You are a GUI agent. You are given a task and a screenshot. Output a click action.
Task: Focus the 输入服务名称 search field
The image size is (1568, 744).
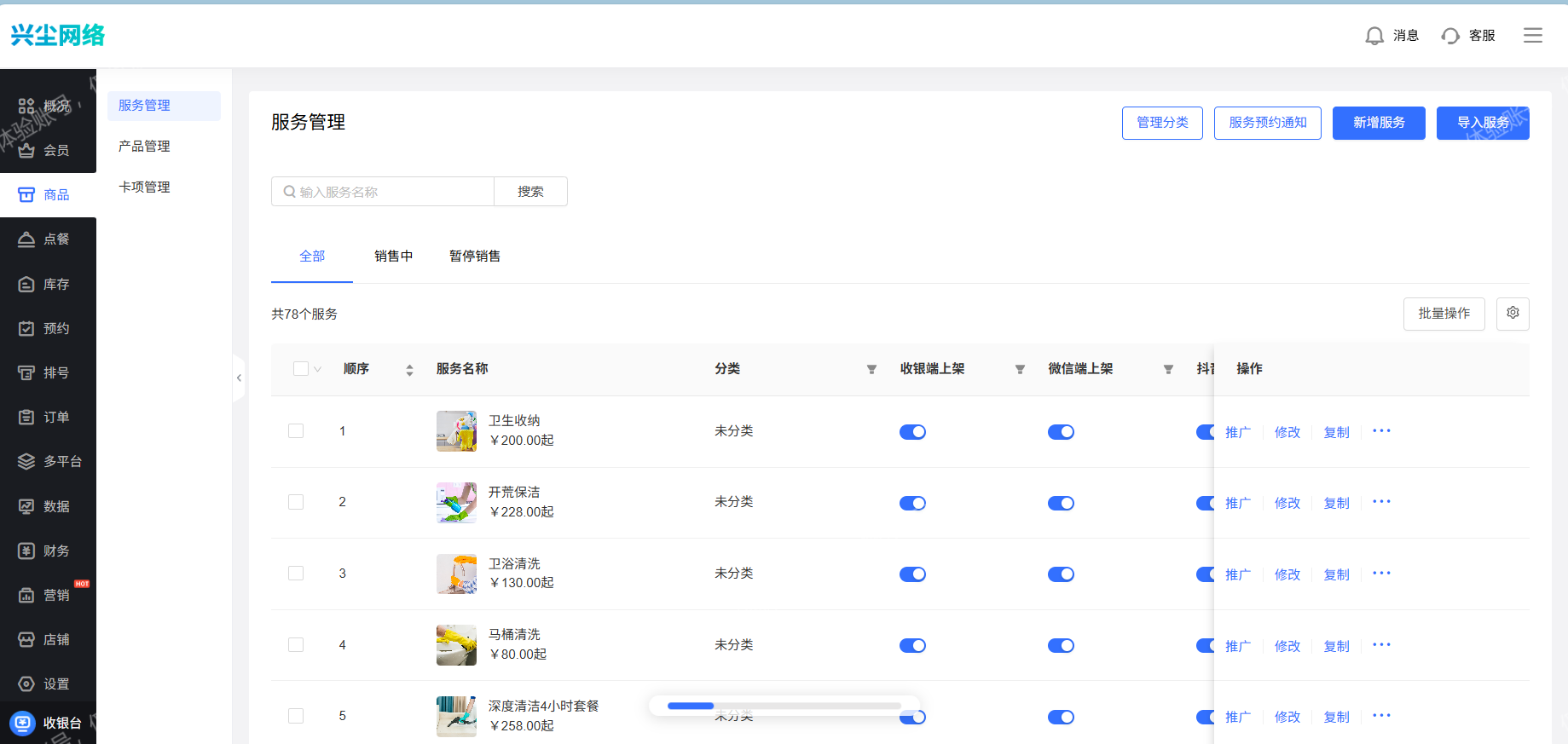[x=383, y=192]
